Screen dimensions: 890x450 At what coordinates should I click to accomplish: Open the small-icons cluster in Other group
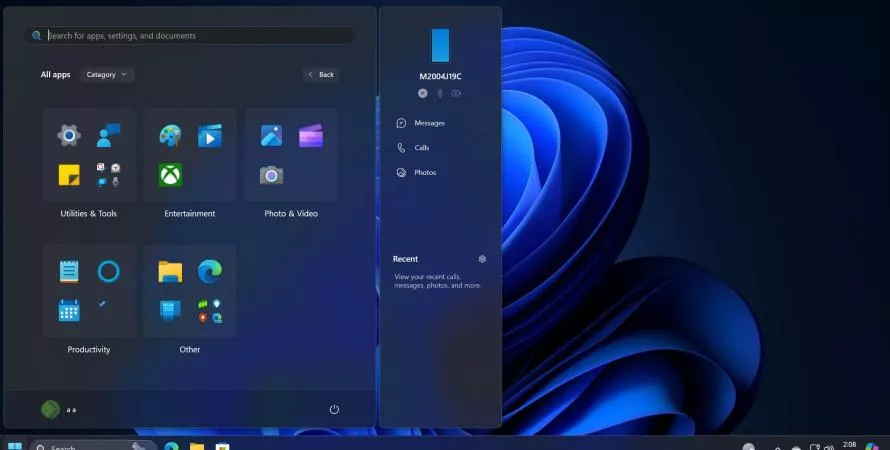(210, 311)
